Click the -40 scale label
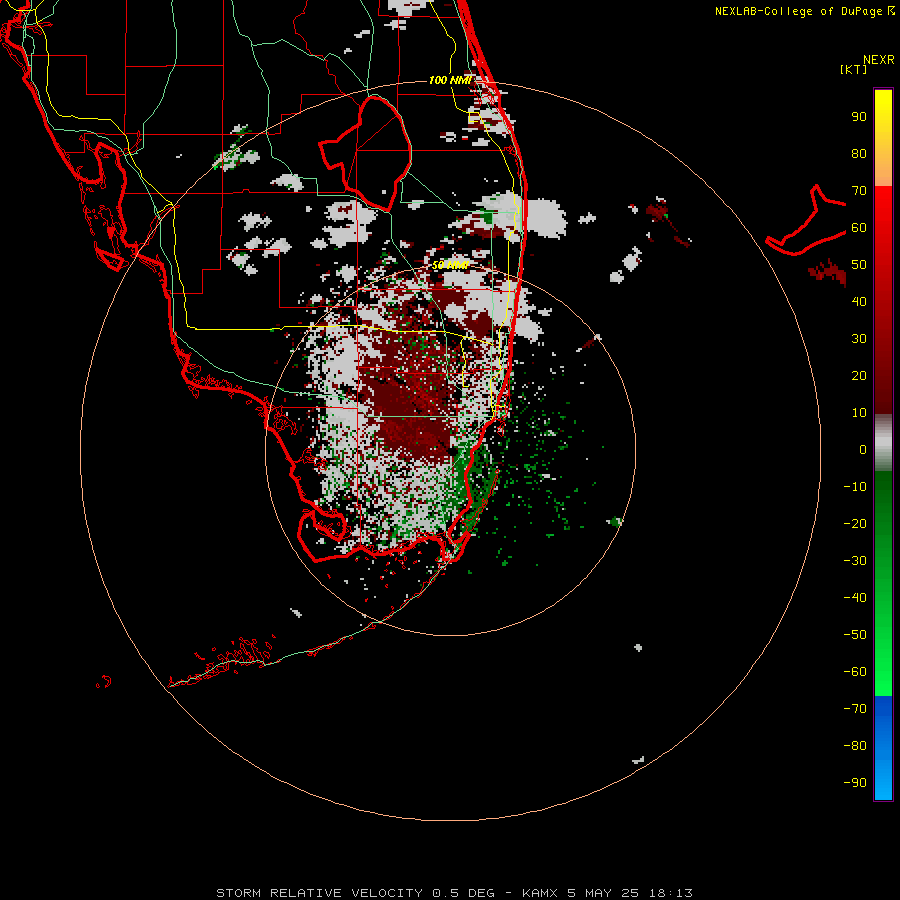The width and height of the screenshot is (900, 900). (855, 598)
